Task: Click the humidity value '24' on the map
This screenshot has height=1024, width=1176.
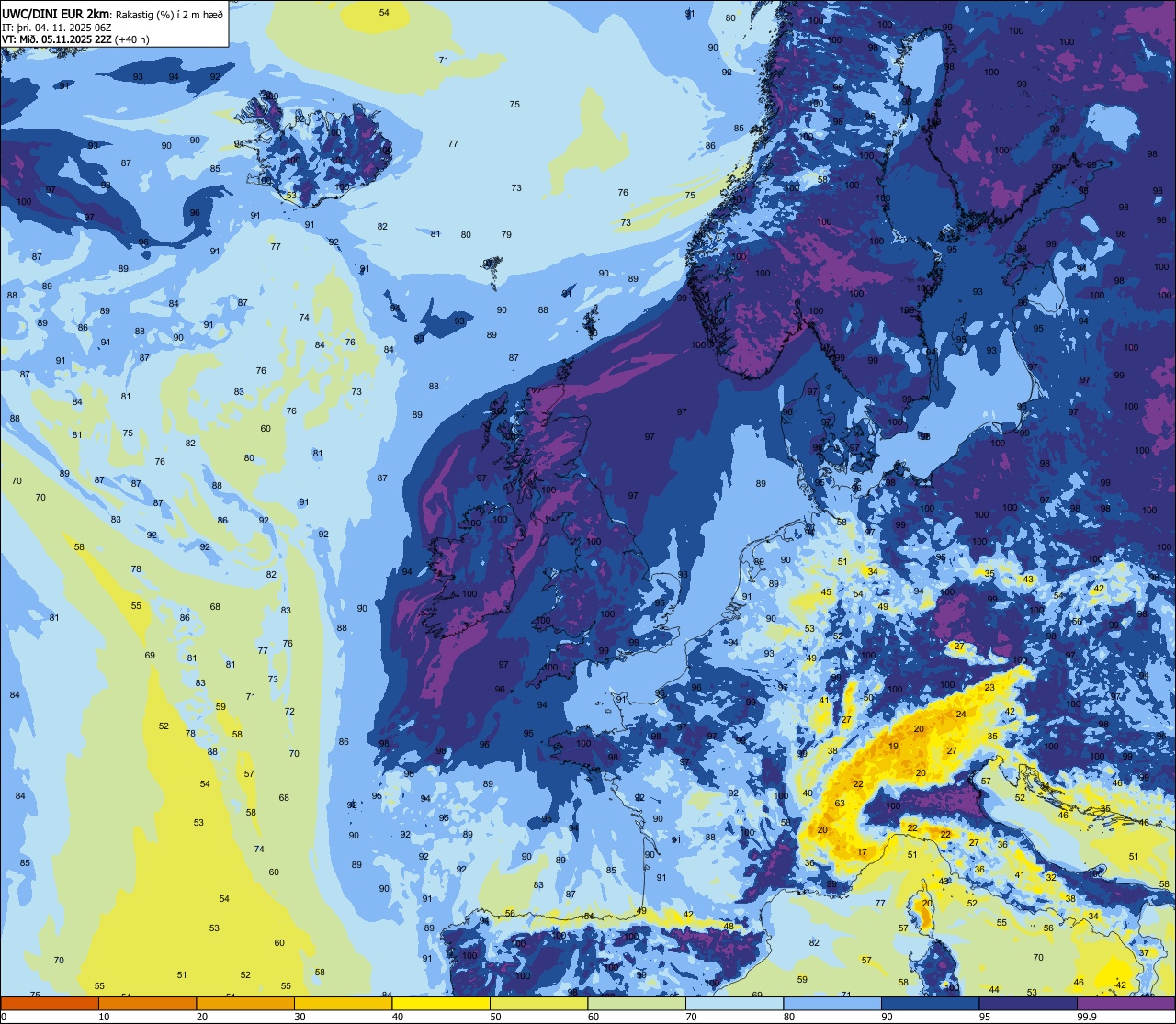Action: (961, 714)
